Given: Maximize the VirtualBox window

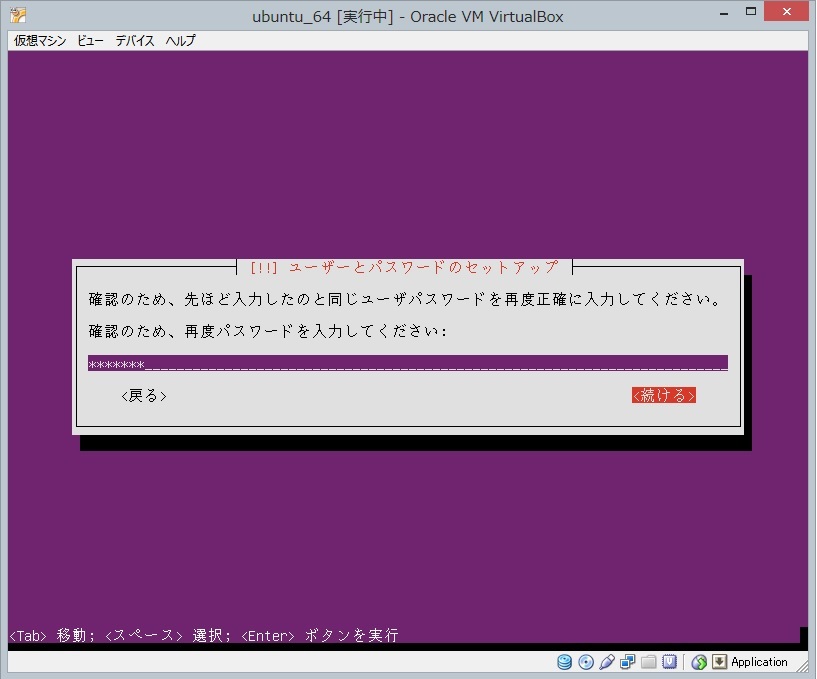Looking at the screenshot, I should (x=751, y=12).
